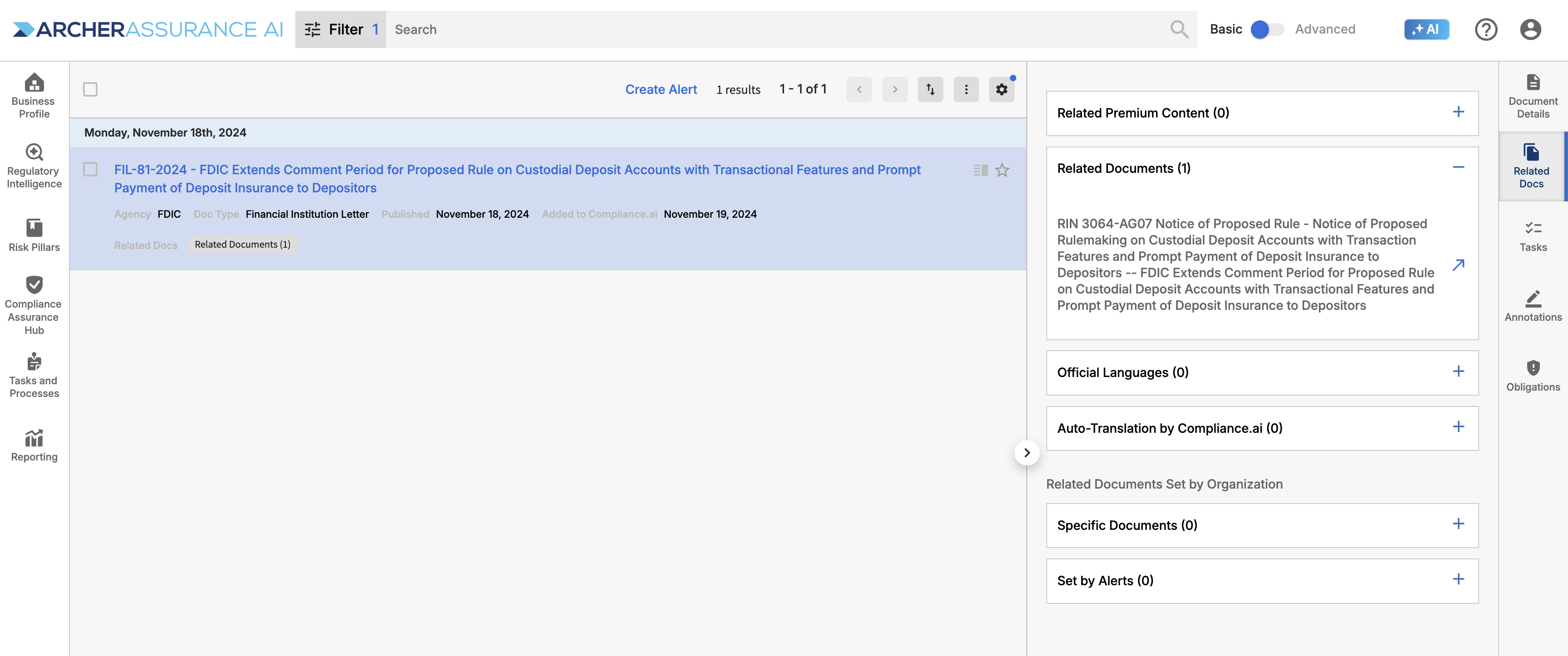Expand Set by Alerts (0)
The height and width of the screenshot is (656, 1568).
coord(1458,579)
